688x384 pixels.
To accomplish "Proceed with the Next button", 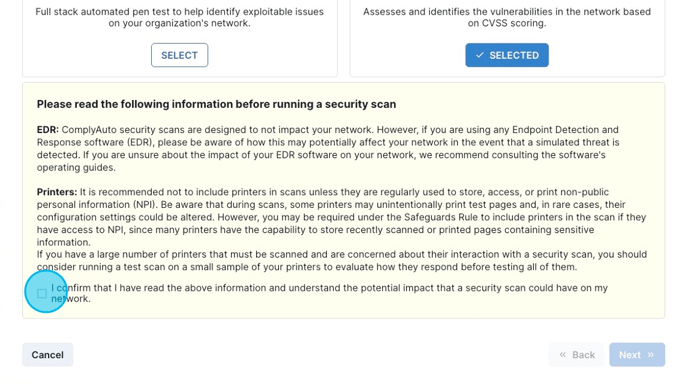I will [x=637, y=355].
